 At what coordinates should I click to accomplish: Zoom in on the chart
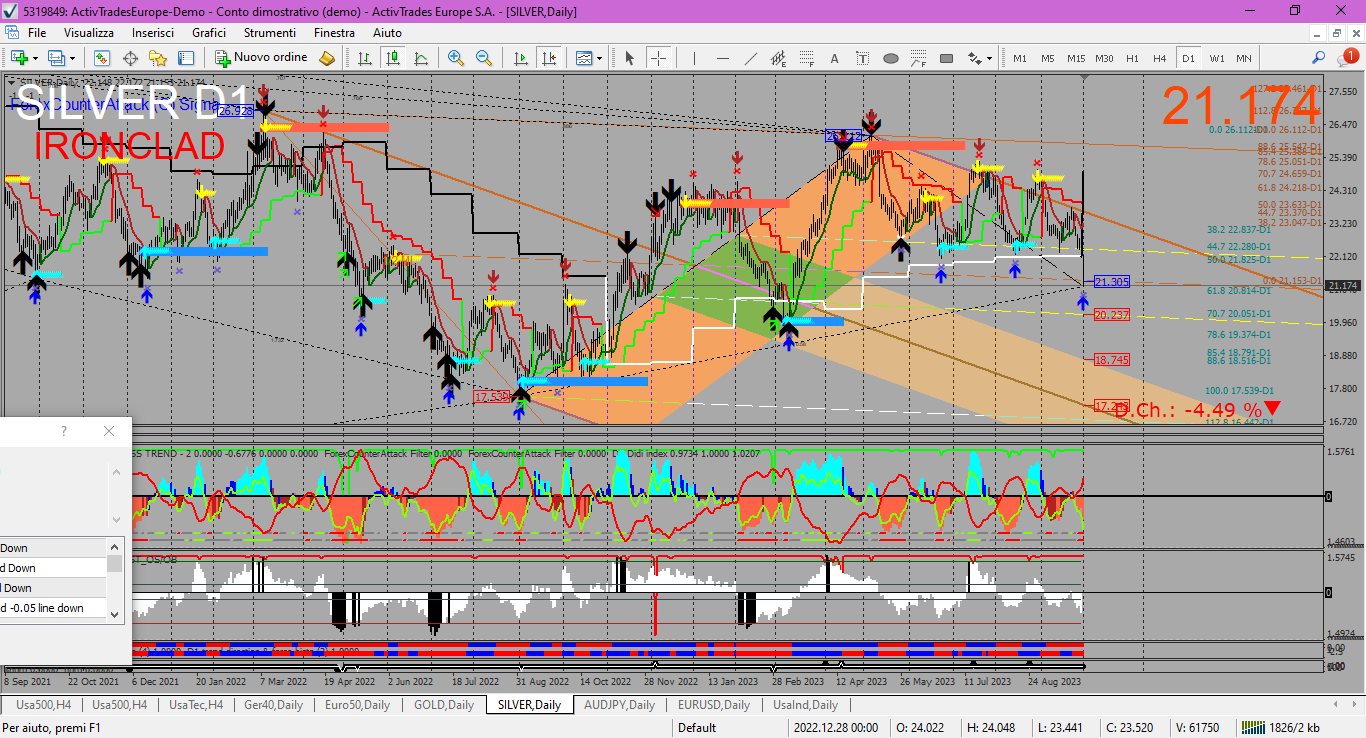pos(456,58)
